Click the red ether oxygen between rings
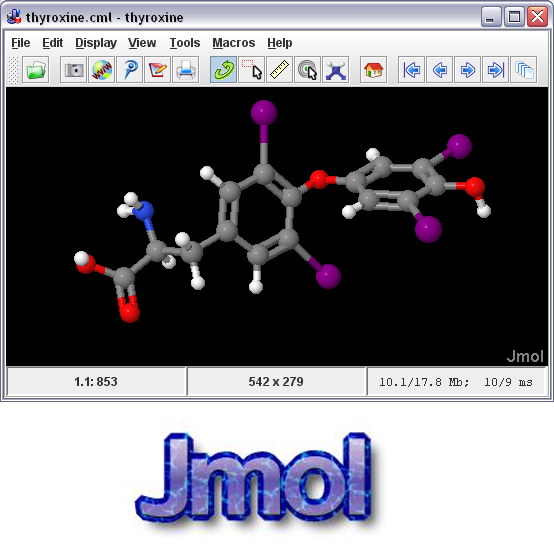554x554 pixels. (319, 179)
